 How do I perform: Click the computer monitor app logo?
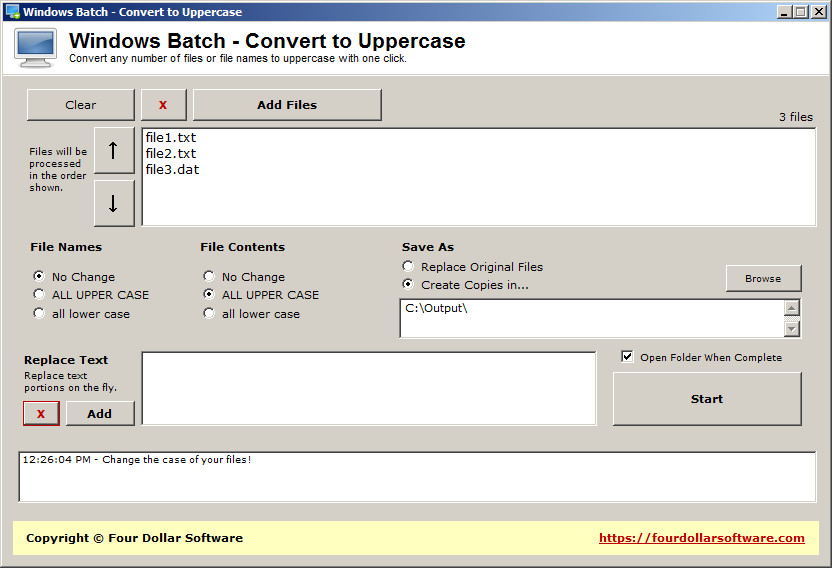coord(36,48)
